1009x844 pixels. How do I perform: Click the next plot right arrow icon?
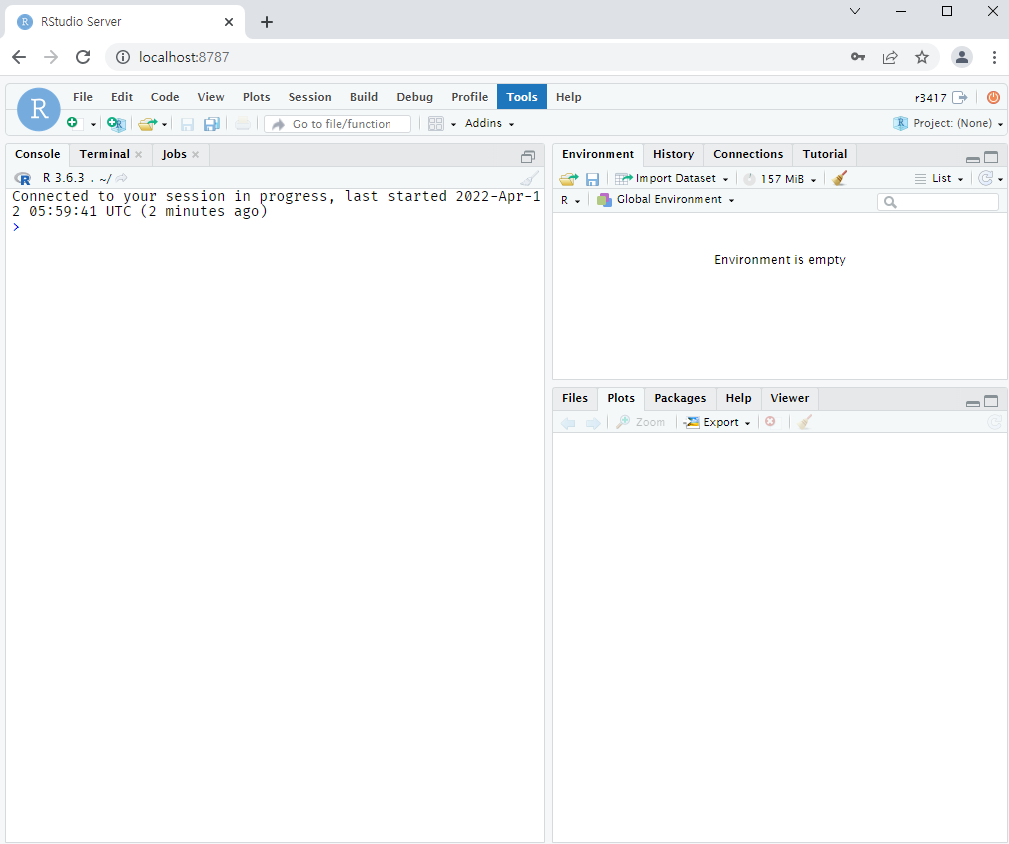point(593,423)
